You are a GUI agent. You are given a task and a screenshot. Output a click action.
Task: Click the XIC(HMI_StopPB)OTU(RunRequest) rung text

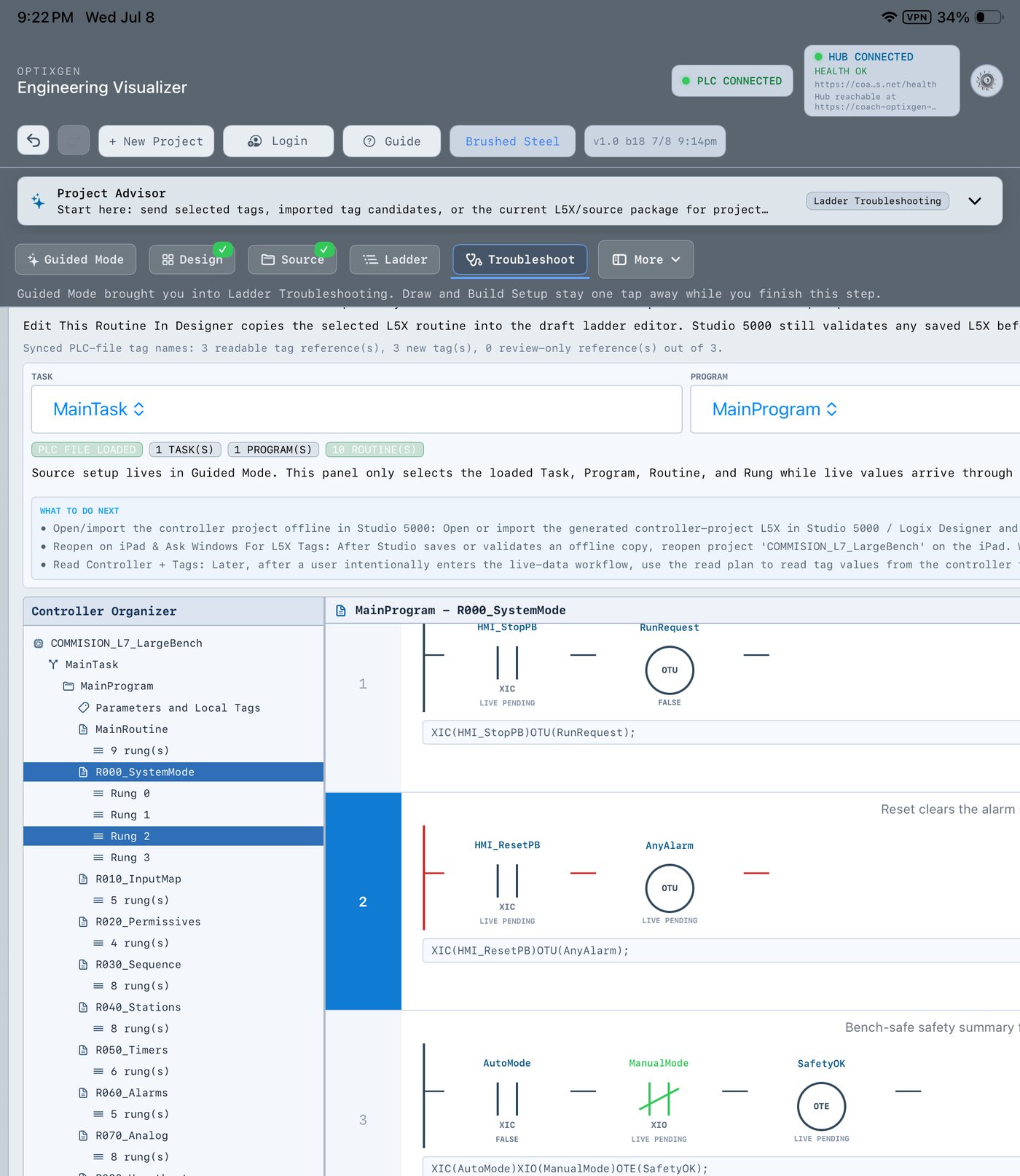[x=533, y=733]
